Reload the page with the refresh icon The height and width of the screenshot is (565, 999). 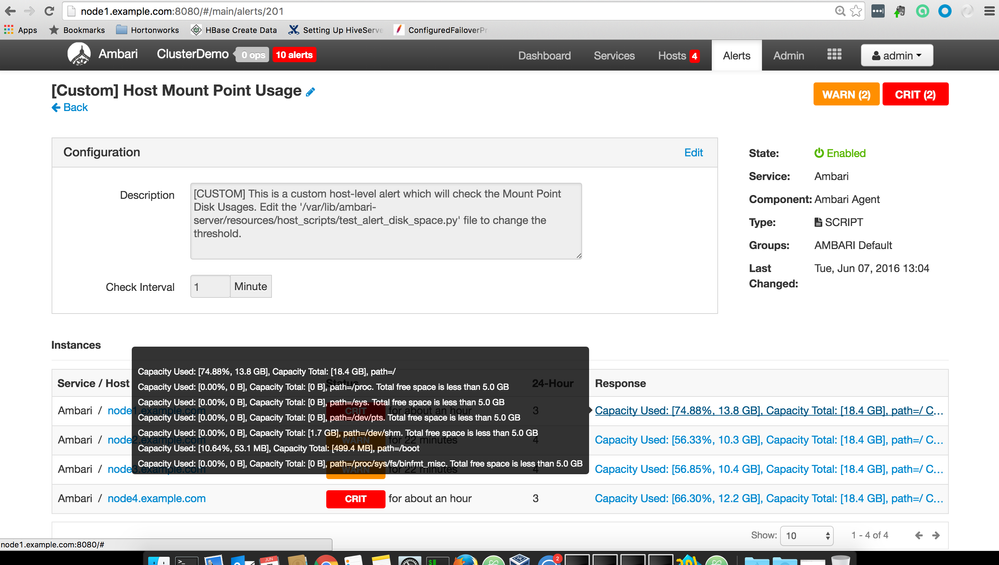coord(49,11)
